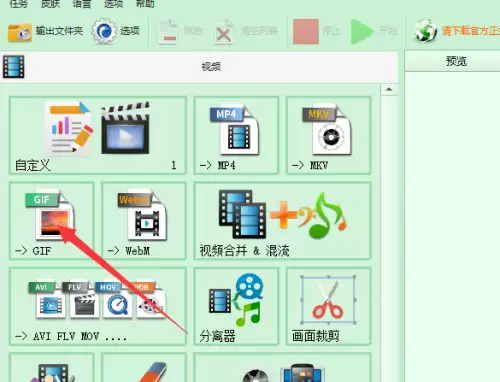Open the 视频合并 & 混流 tile
This screenshot has height=382, width=500.
282,221
